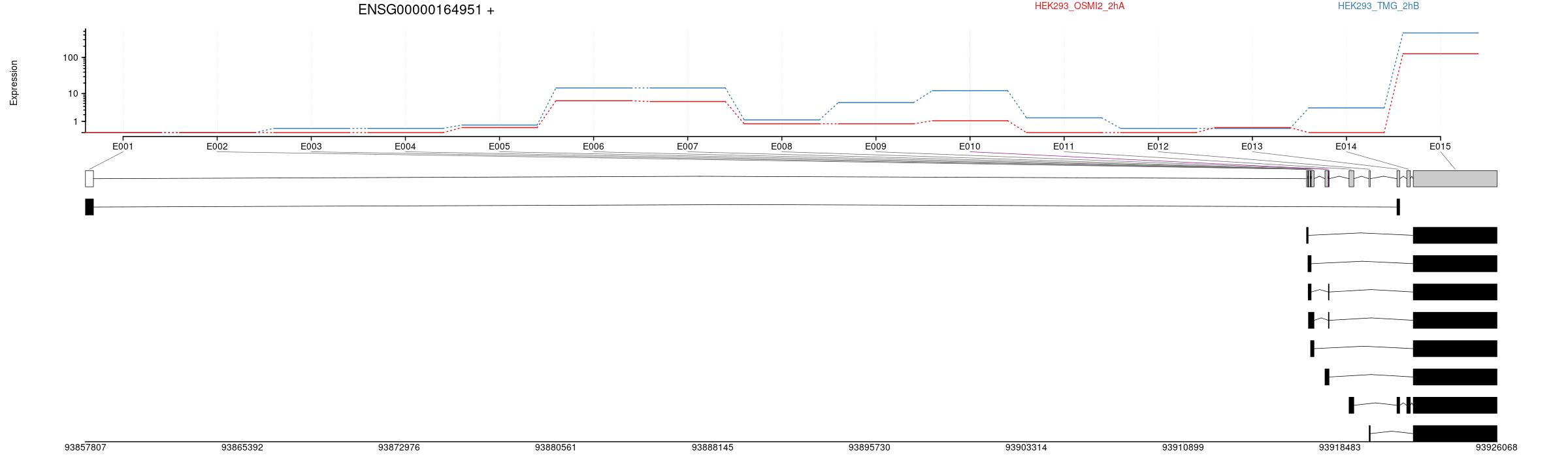Click genomic coordinate 93857807

(x=86, y=448)
